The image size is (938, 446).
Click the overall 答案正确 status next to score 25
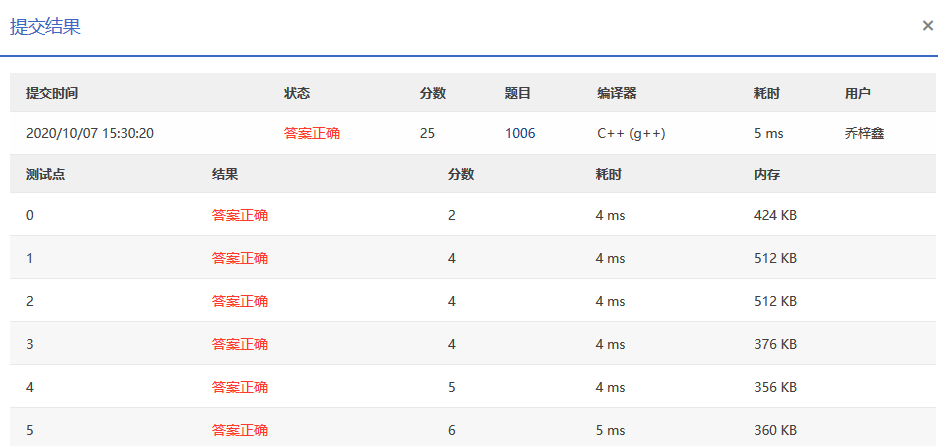[312, 133]
